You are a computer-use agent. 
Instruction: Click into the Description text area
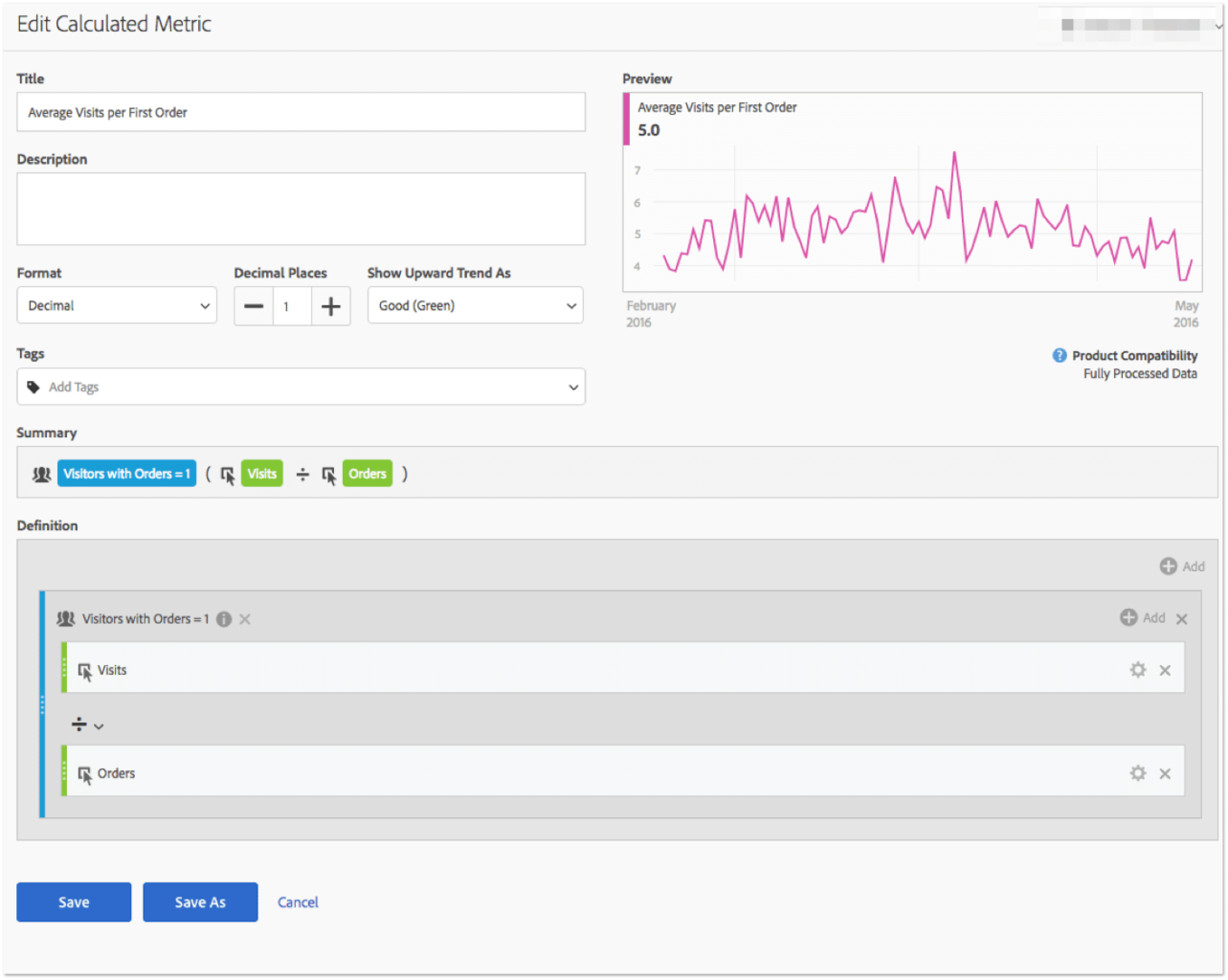point(301,209)
